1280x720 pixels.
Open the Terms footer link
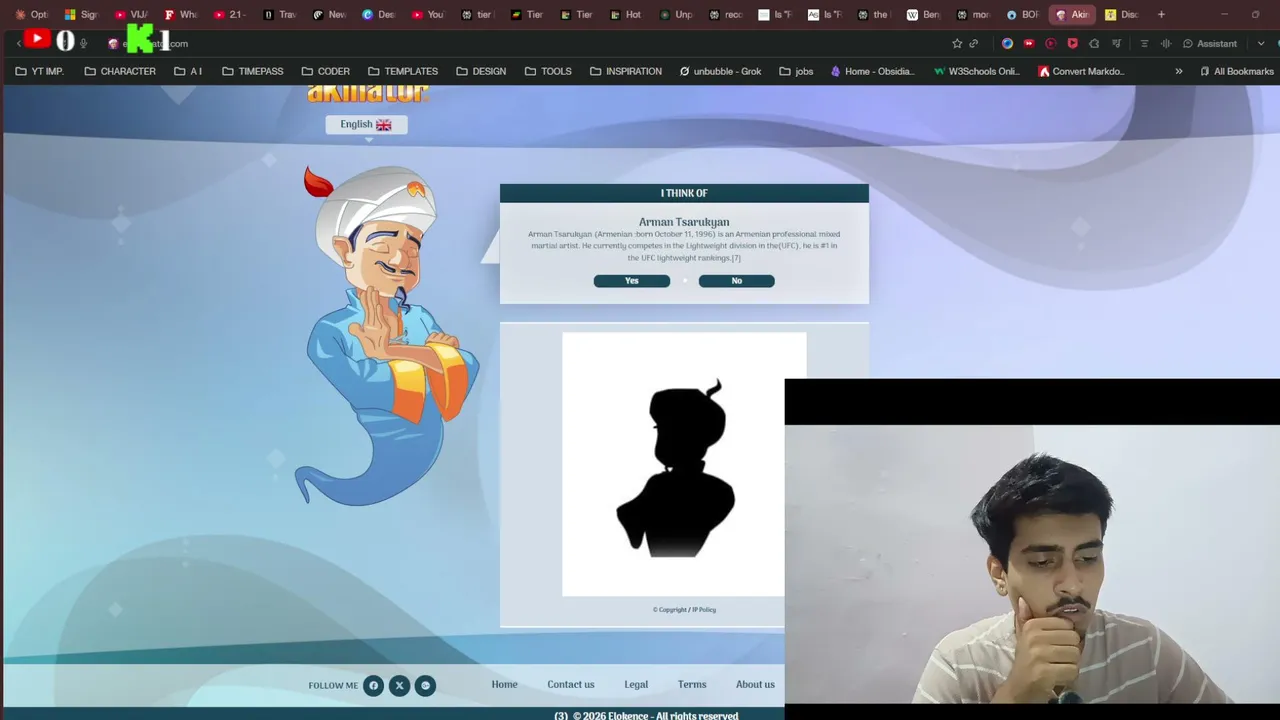click(x=692, y=685)
